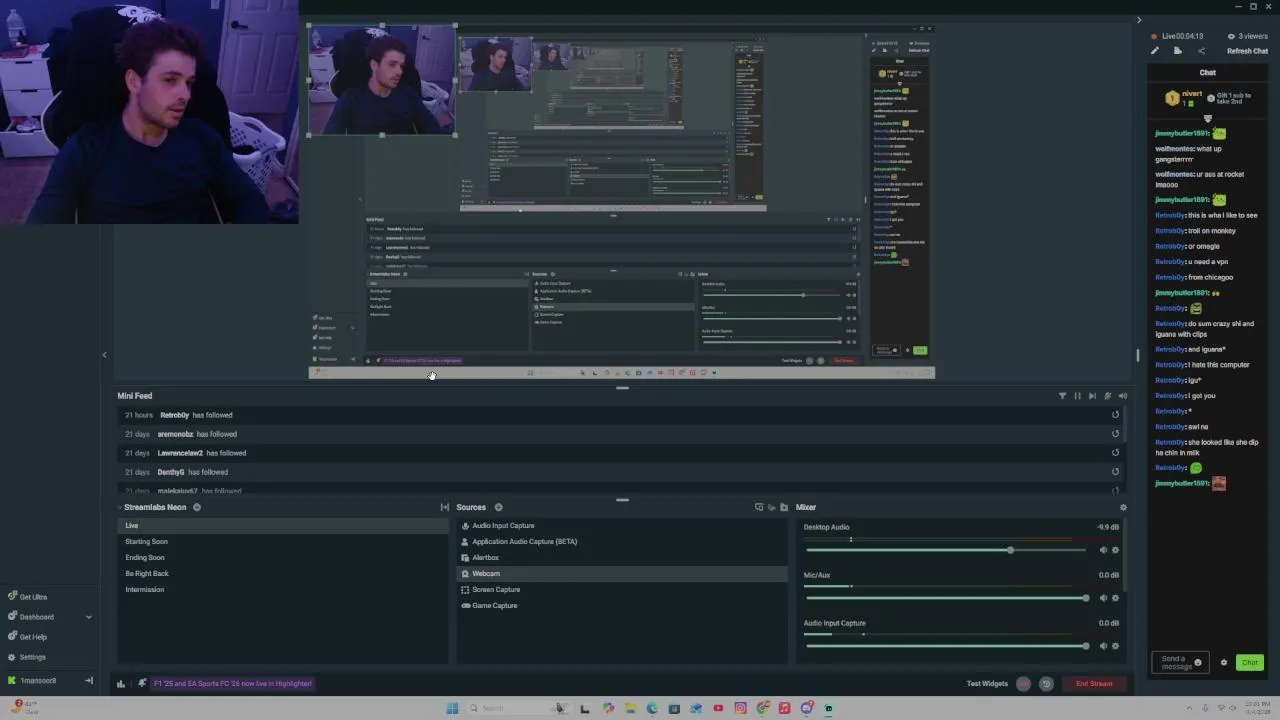Expand the chat leaderboard chevron
The image size is (1280, 720).
click(x=1207, y=118)
